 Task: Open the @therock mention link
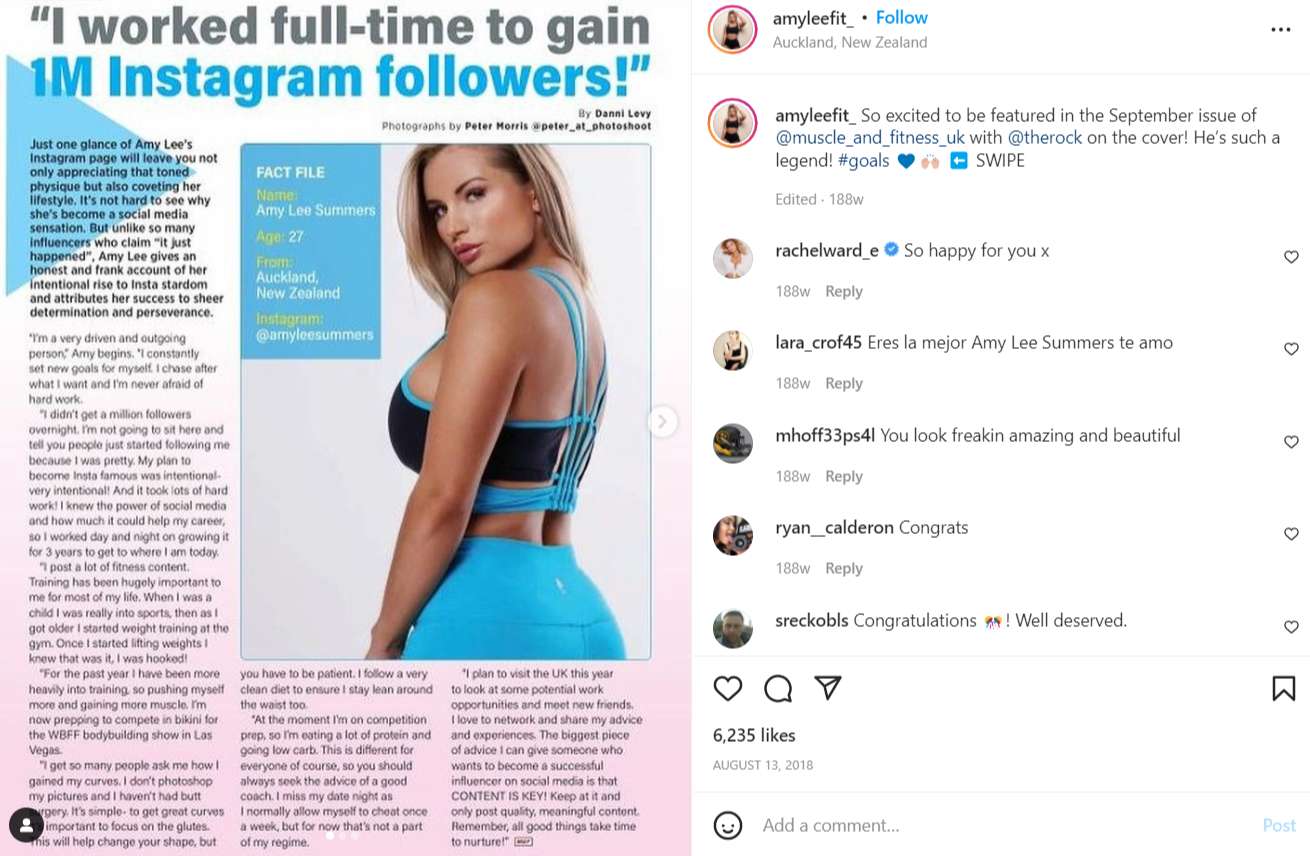click(1045, 138)
